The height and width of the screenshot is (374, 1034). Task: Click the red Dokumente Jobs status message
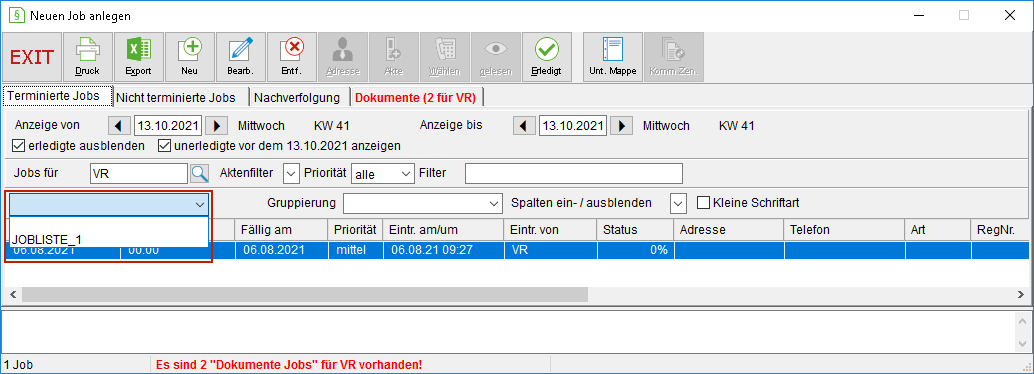click(288, 364)
